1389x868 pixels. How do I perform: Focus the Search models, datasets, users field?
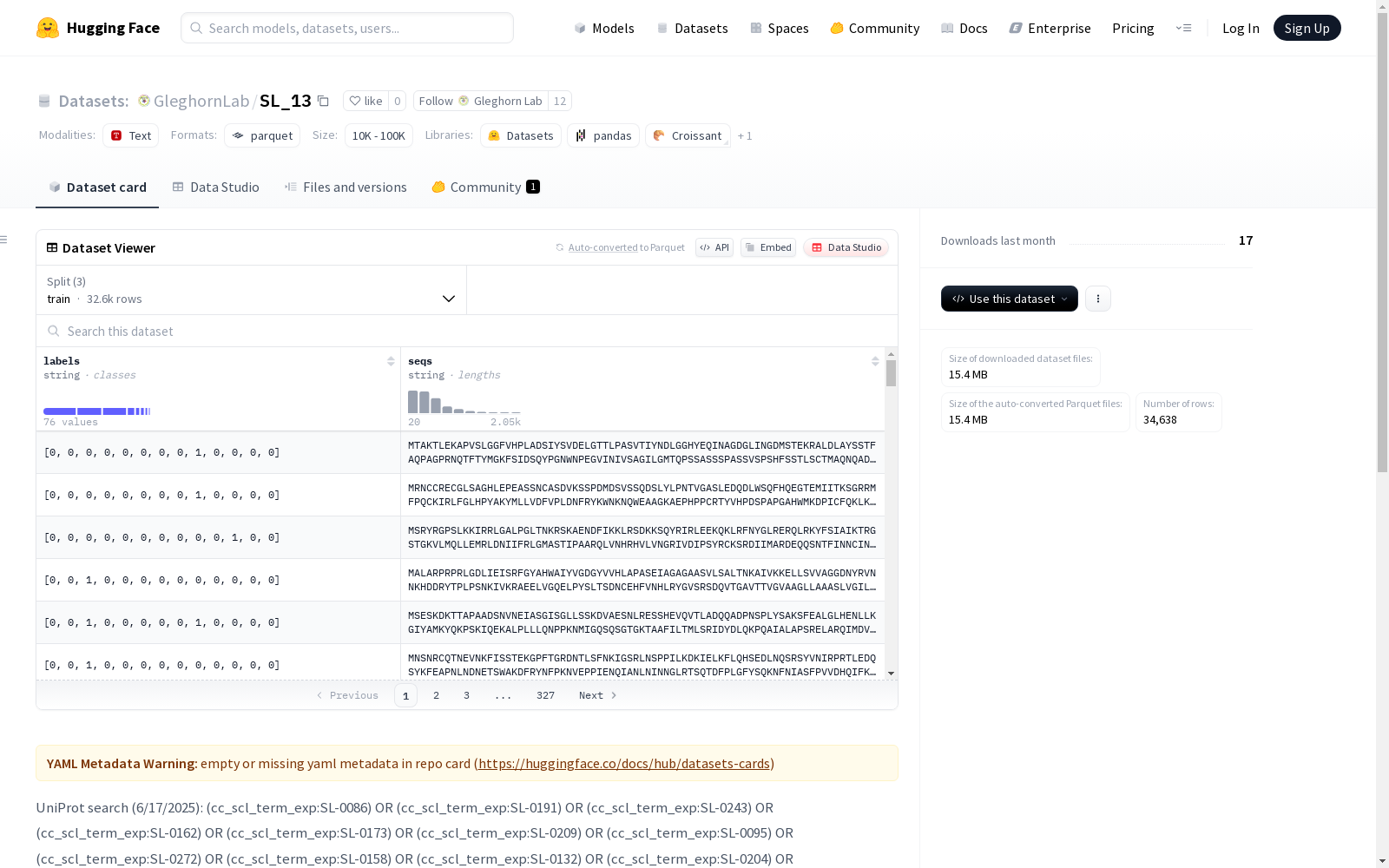(x=347, y=28)
